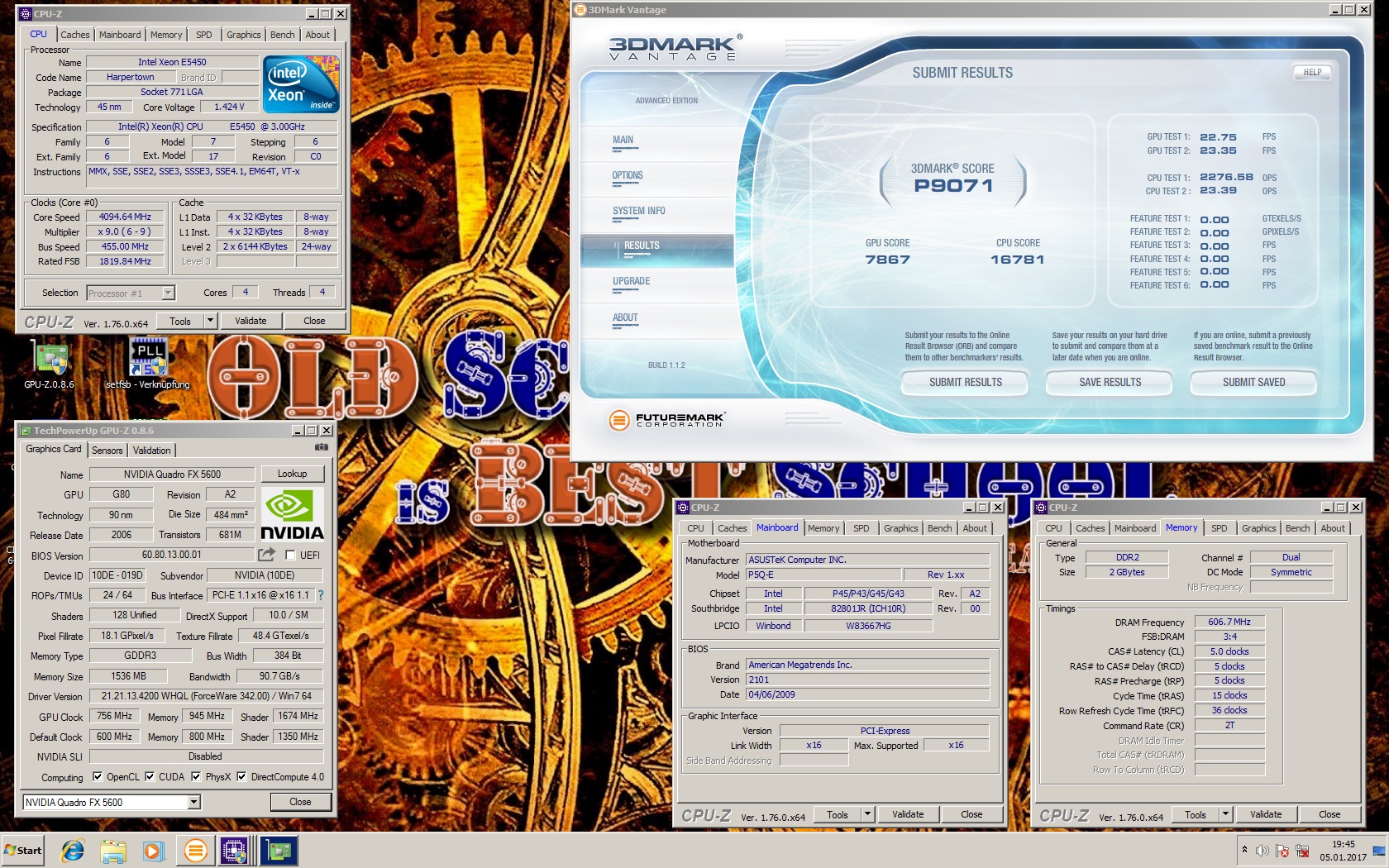This screenshot has height=868, width=1389.
Task: Click DRAM Frequency value 606.7 MHz
Action: (x=1229, y=622)
